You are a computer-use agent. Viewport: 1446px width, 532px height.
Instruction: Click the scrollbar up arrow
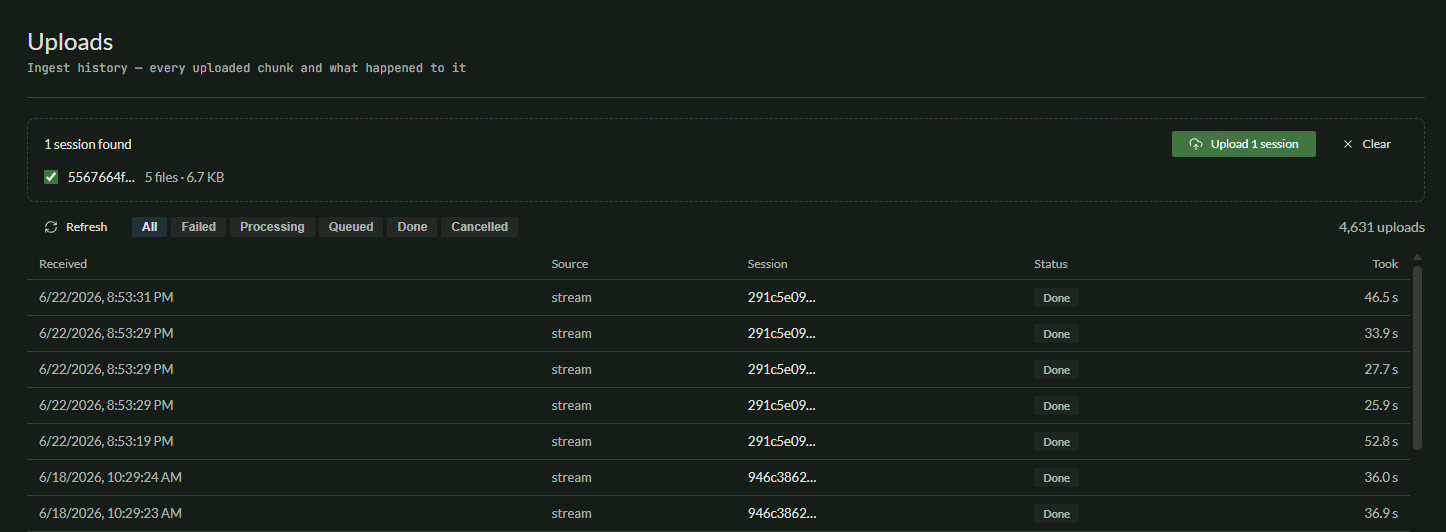coord(1417,258)
